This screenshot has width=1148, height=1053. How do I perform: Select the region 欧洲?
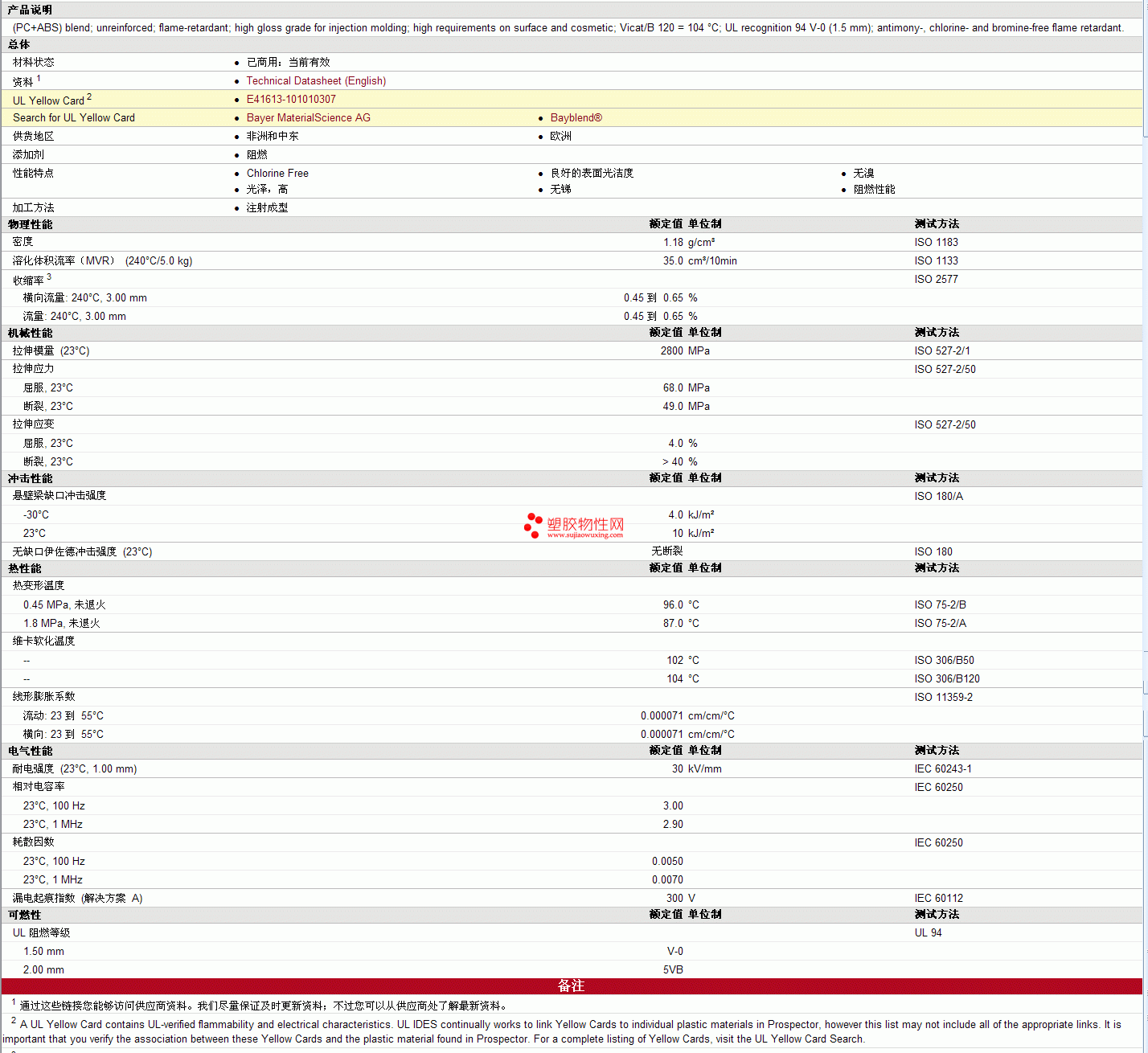coord(561,137)
